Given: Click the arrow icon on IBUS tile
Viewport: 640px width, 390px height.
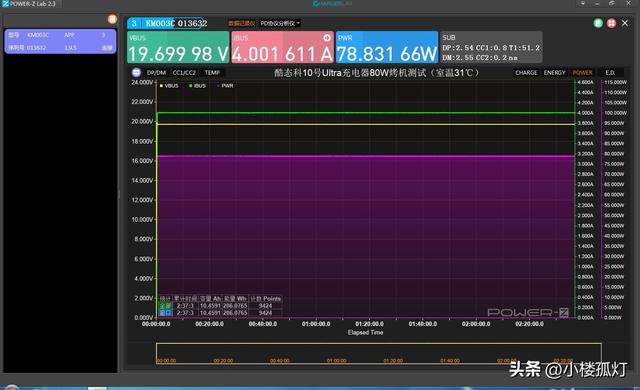Looking at the screenshot, I should coord(327,38).
